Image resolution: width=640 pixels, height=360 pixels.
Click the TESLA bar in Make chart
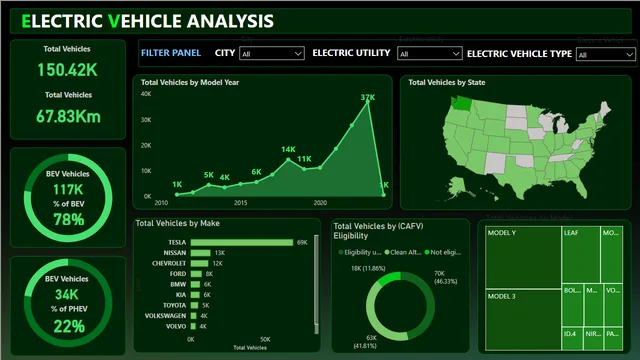point(242,242)
